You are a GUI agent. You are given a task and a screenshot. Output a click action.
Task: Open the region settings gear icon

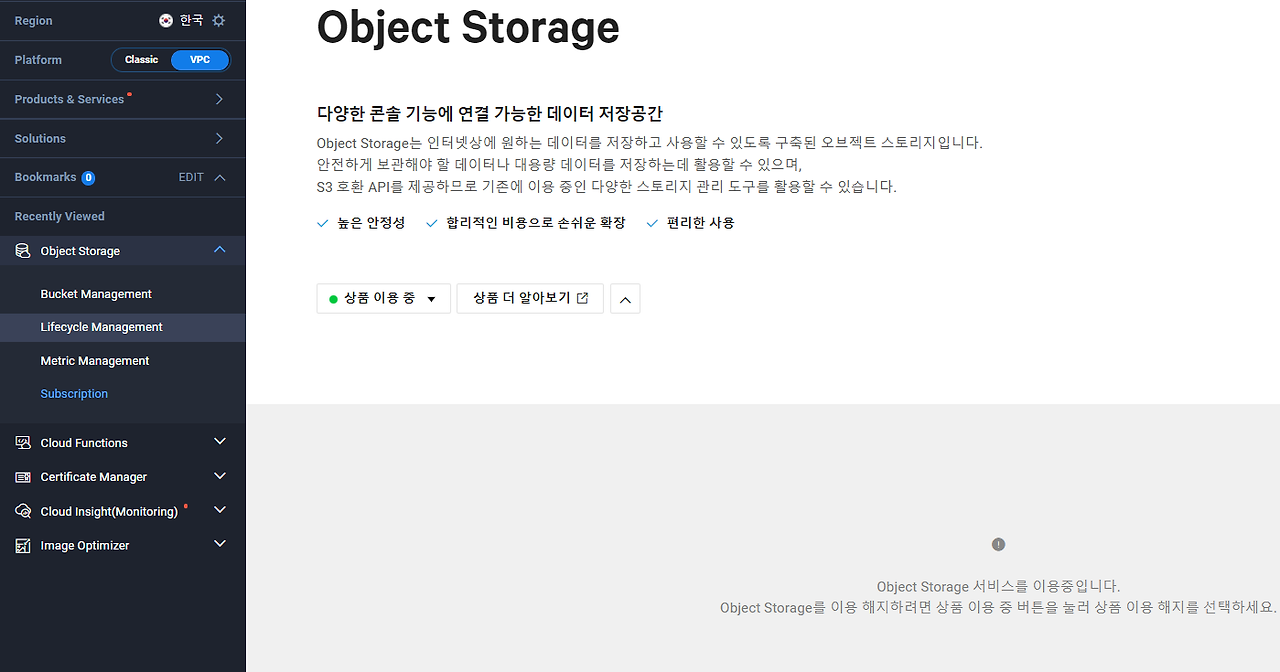point(219,20)
